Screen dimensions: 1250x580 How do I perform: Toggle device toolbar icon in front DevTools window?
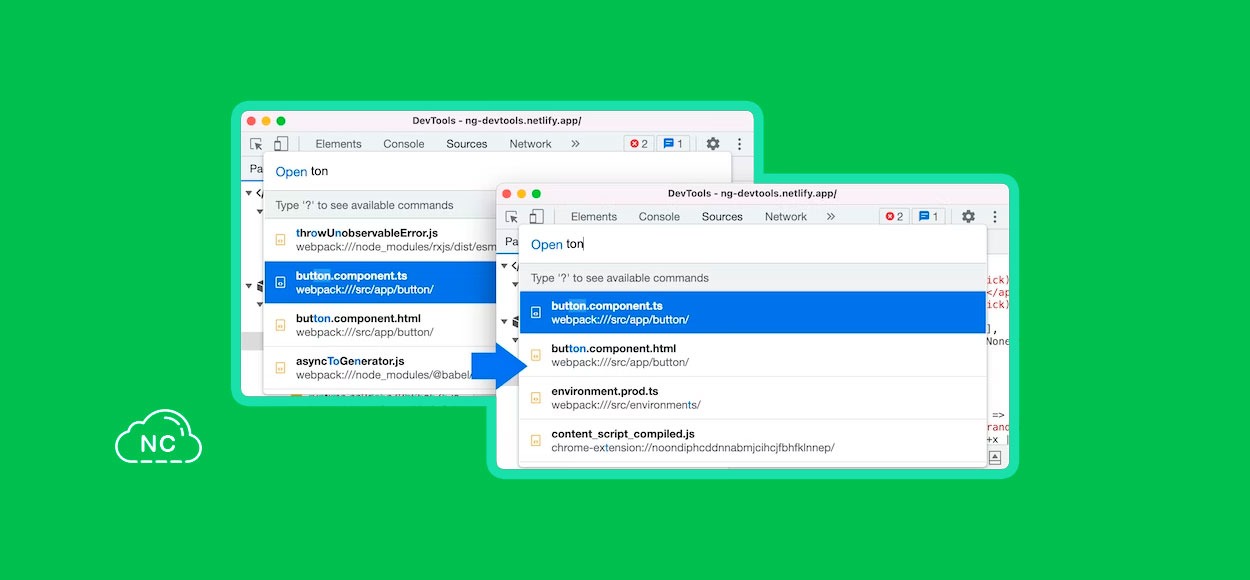(537, 217)
